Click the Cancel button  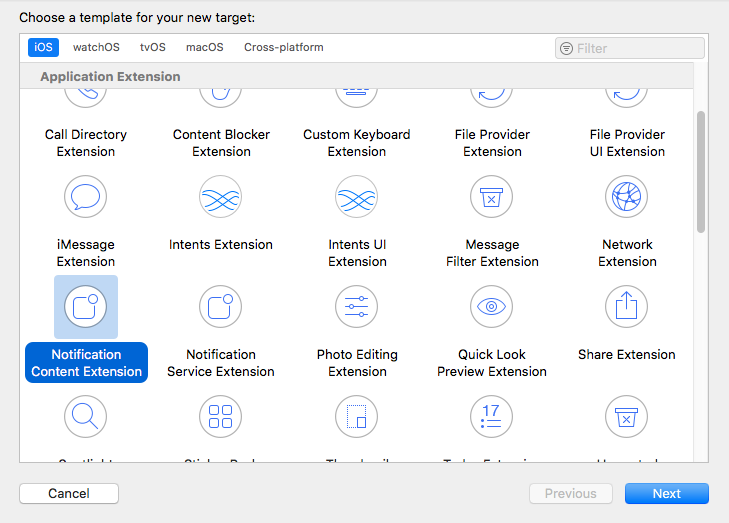pyautogui.click(x=69, y=493)
